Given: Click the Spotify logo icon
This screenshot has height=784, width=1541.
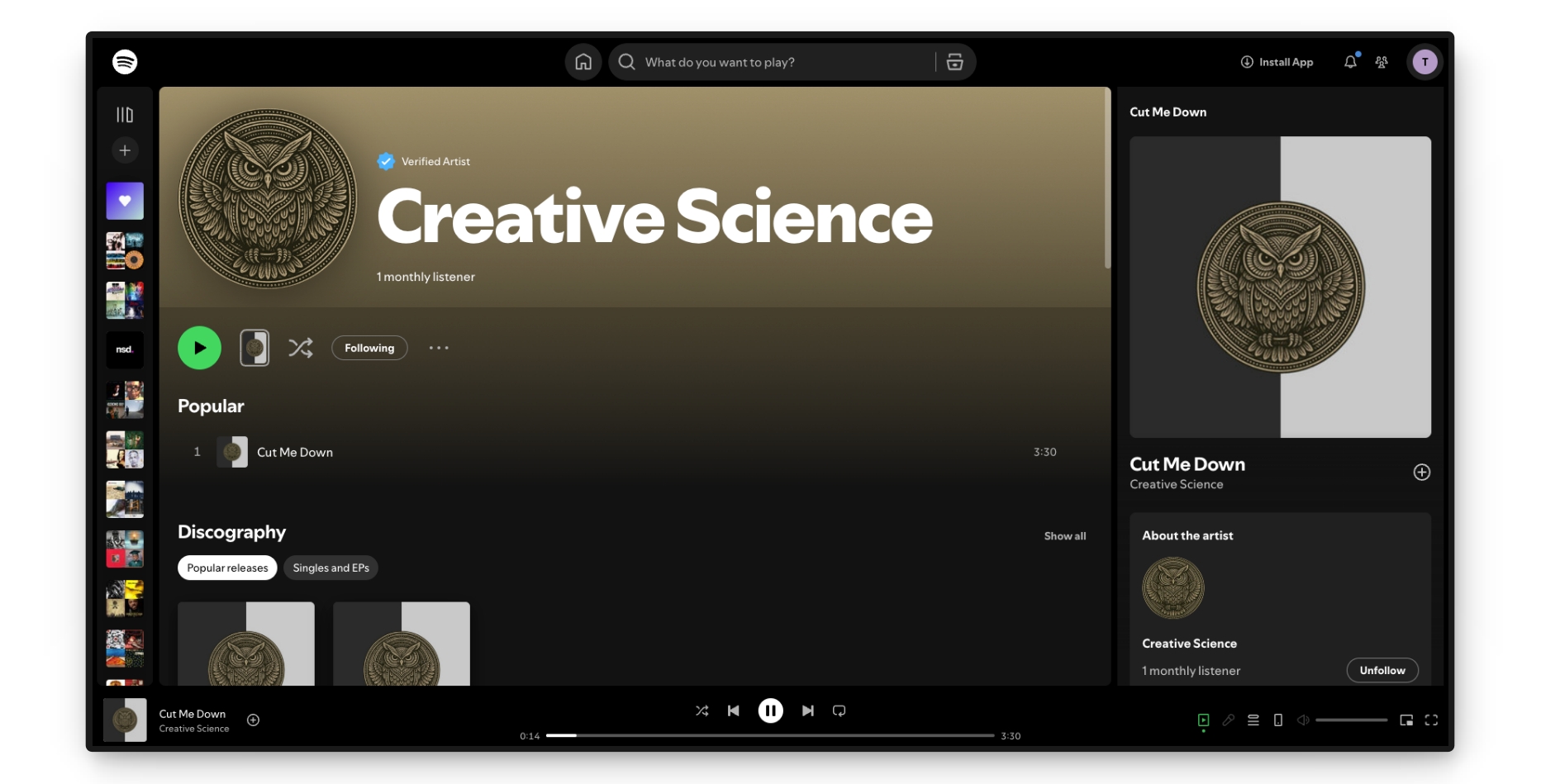Looking at the screenshot, I should coord(125,62).
